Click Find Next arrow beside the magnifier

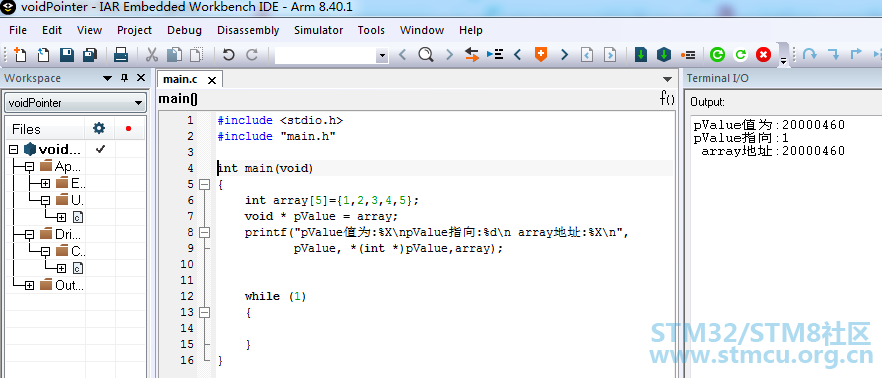click(x=449, y=55)
